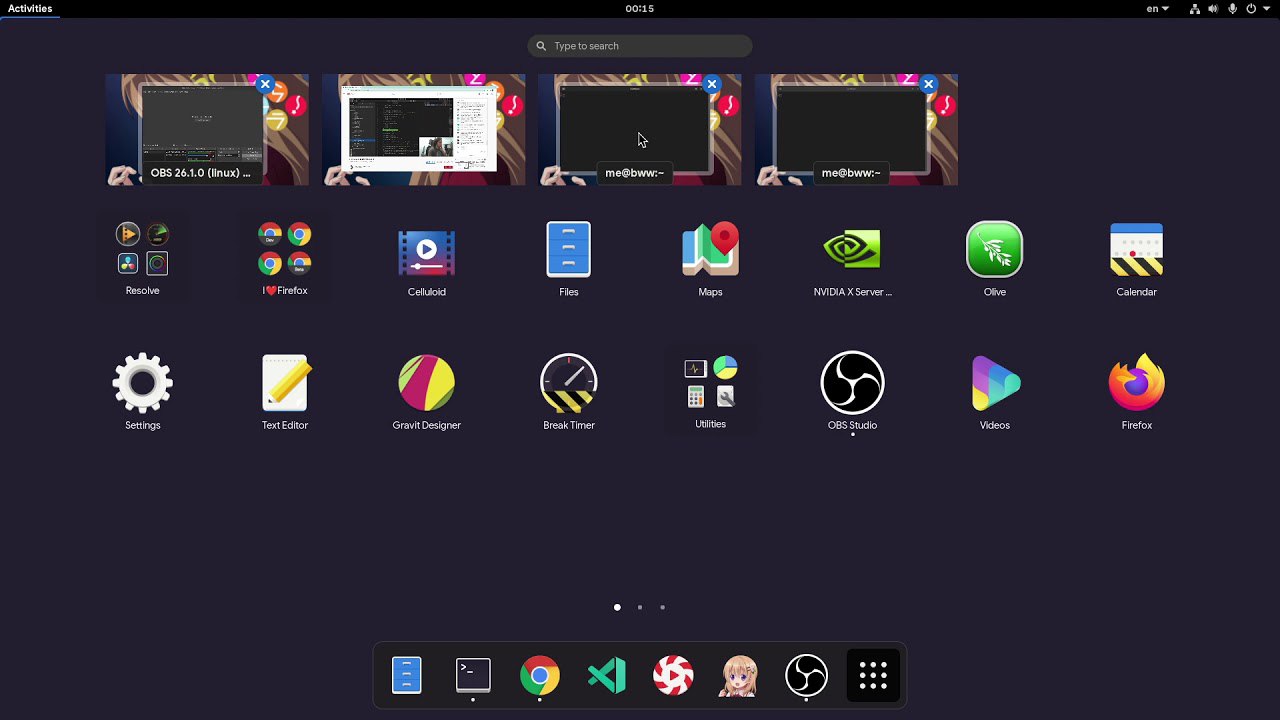Click the Activities button
This screenshot has height=720, width=1280.
30,8
